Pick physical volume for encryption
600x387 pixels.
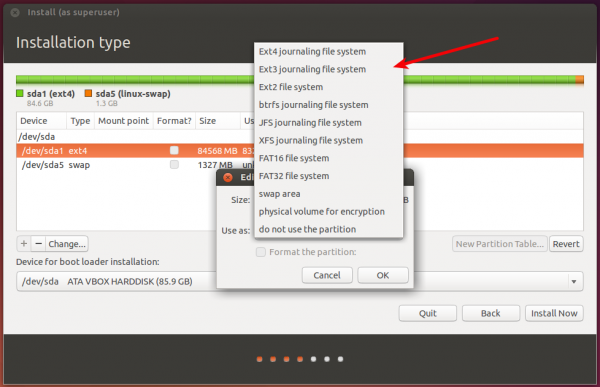(328, 212)
